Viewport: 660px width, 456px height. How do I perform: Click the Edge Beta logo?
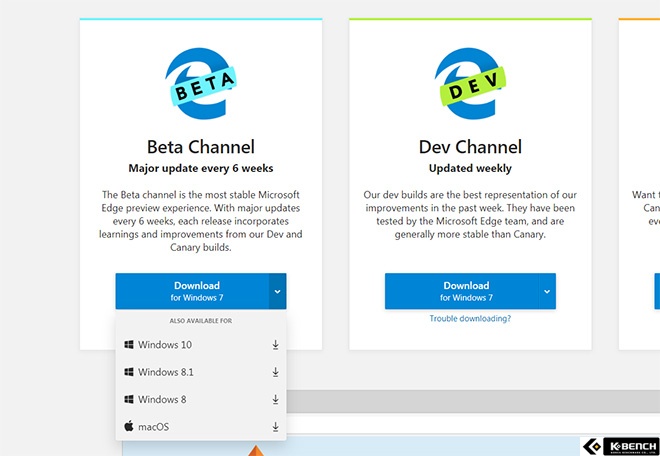(201, 83)
